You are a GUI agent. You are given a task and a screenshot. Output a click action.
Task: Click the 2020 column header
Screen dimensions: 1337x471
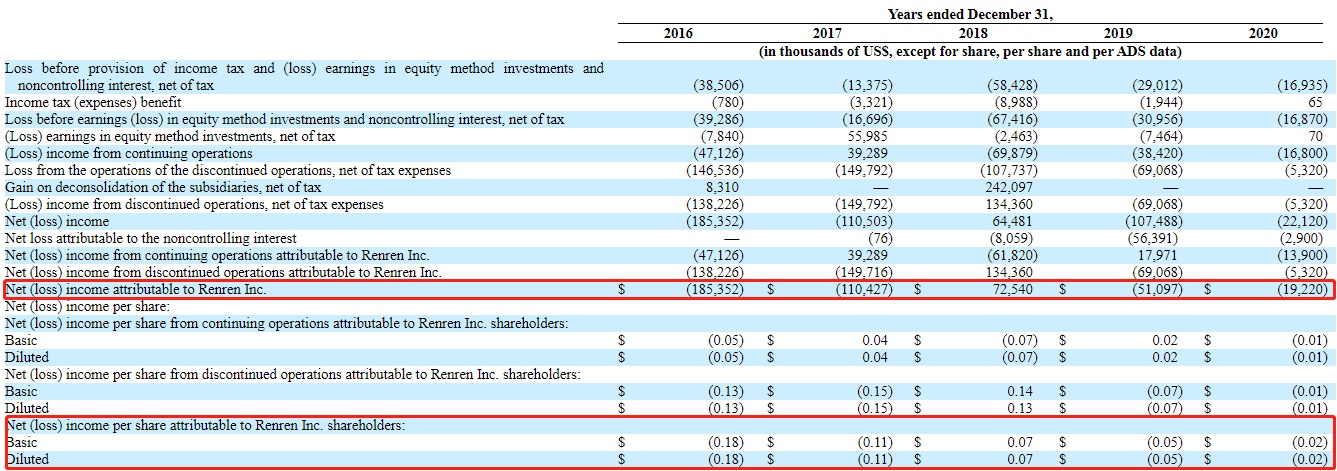(1263, 33)
